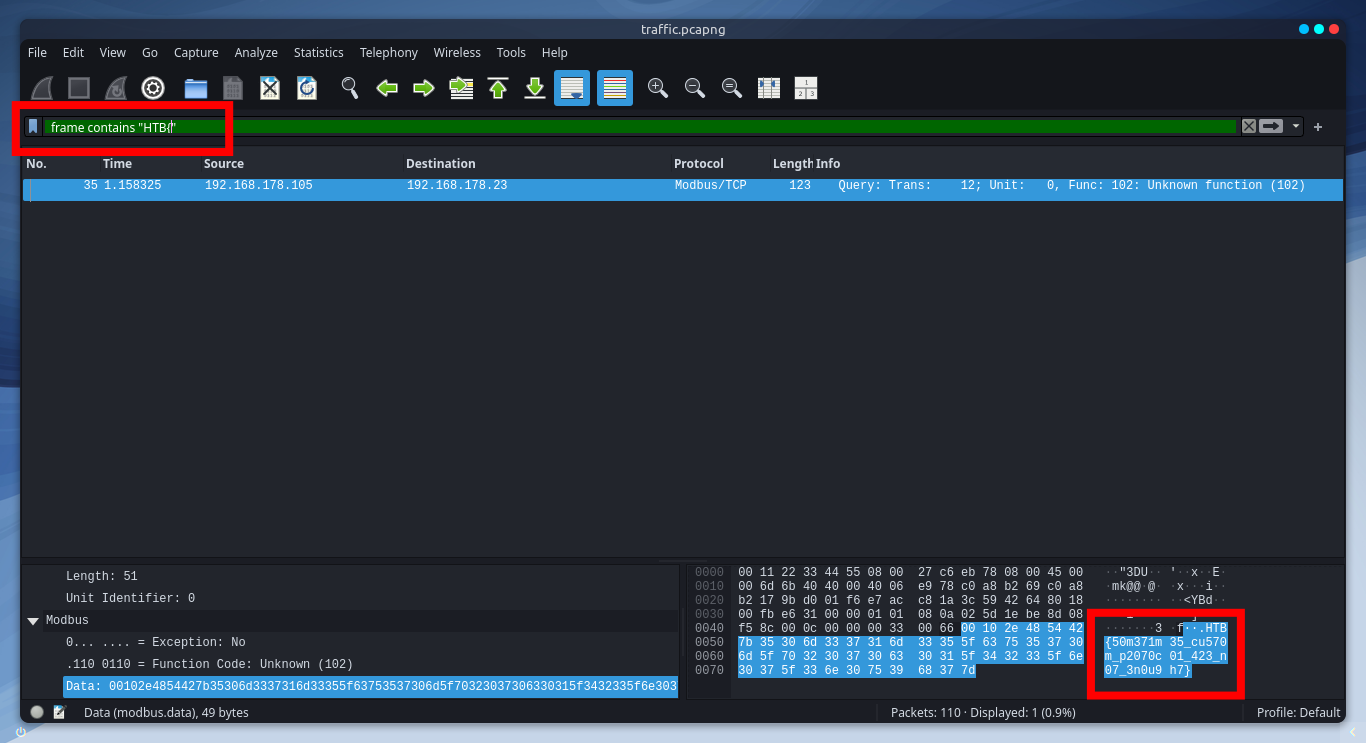Click the zoom in icon
The width and height of the screenshot is (1366, 743).
click(x=657, y=88)
